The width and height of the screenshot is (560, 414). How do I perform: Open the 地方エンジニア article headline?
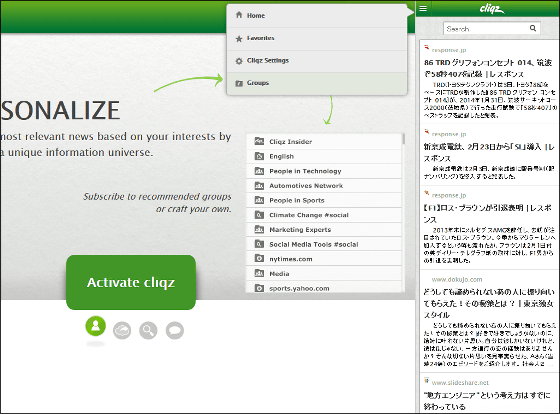click(487, 401)
